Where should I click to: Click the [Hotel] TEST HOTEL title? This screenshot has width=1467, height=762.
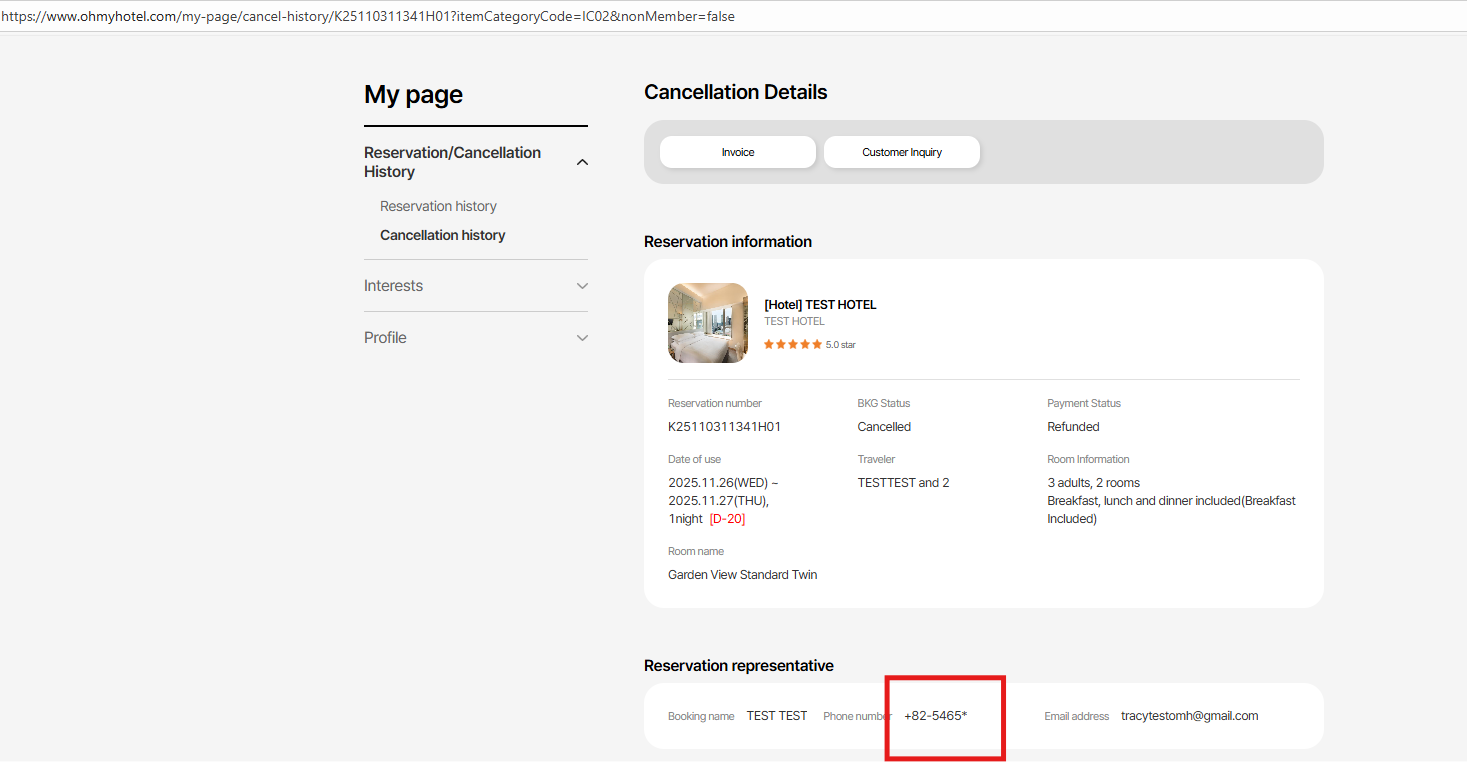820,305
